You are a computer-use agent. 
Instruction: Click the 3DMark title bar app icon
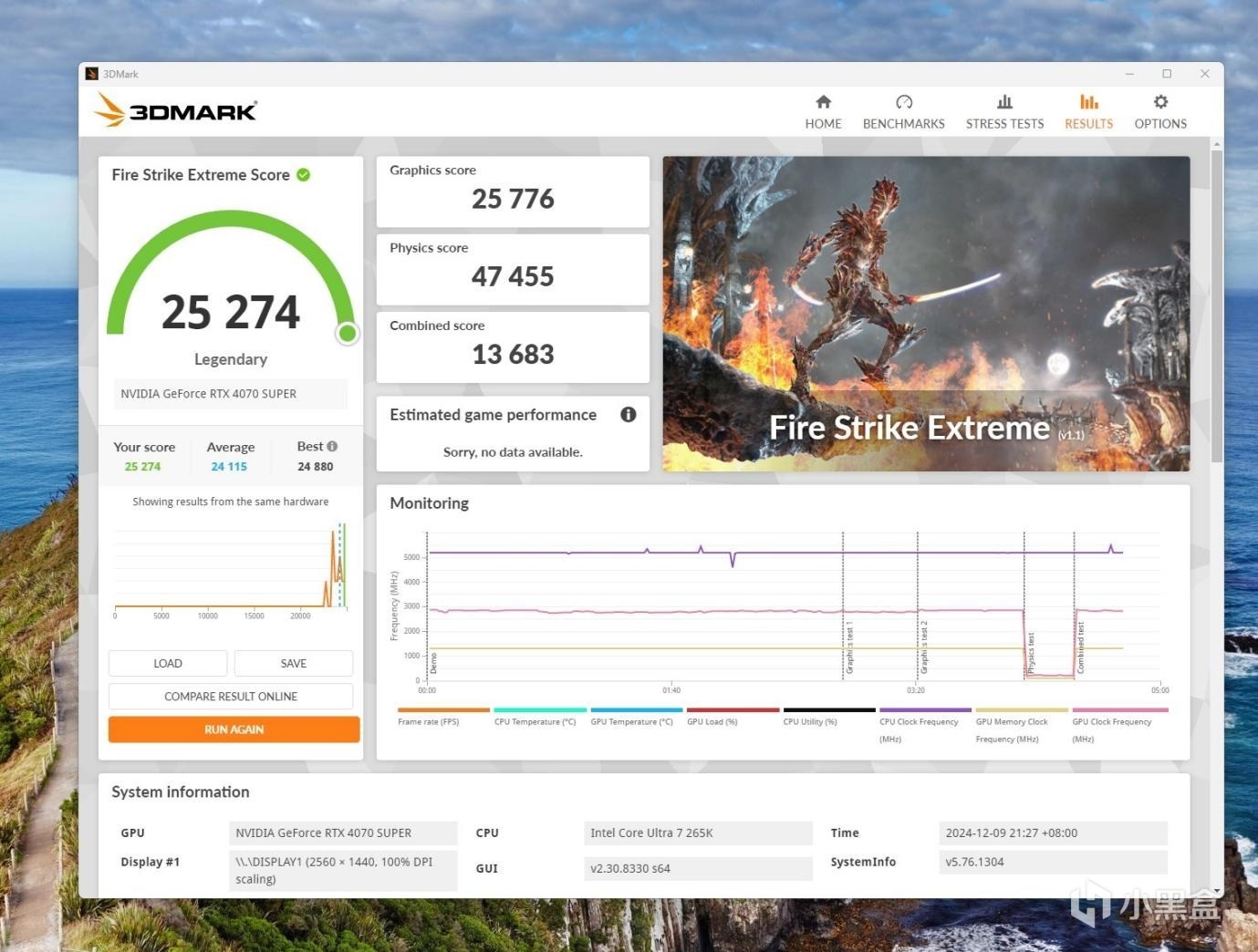91,74
